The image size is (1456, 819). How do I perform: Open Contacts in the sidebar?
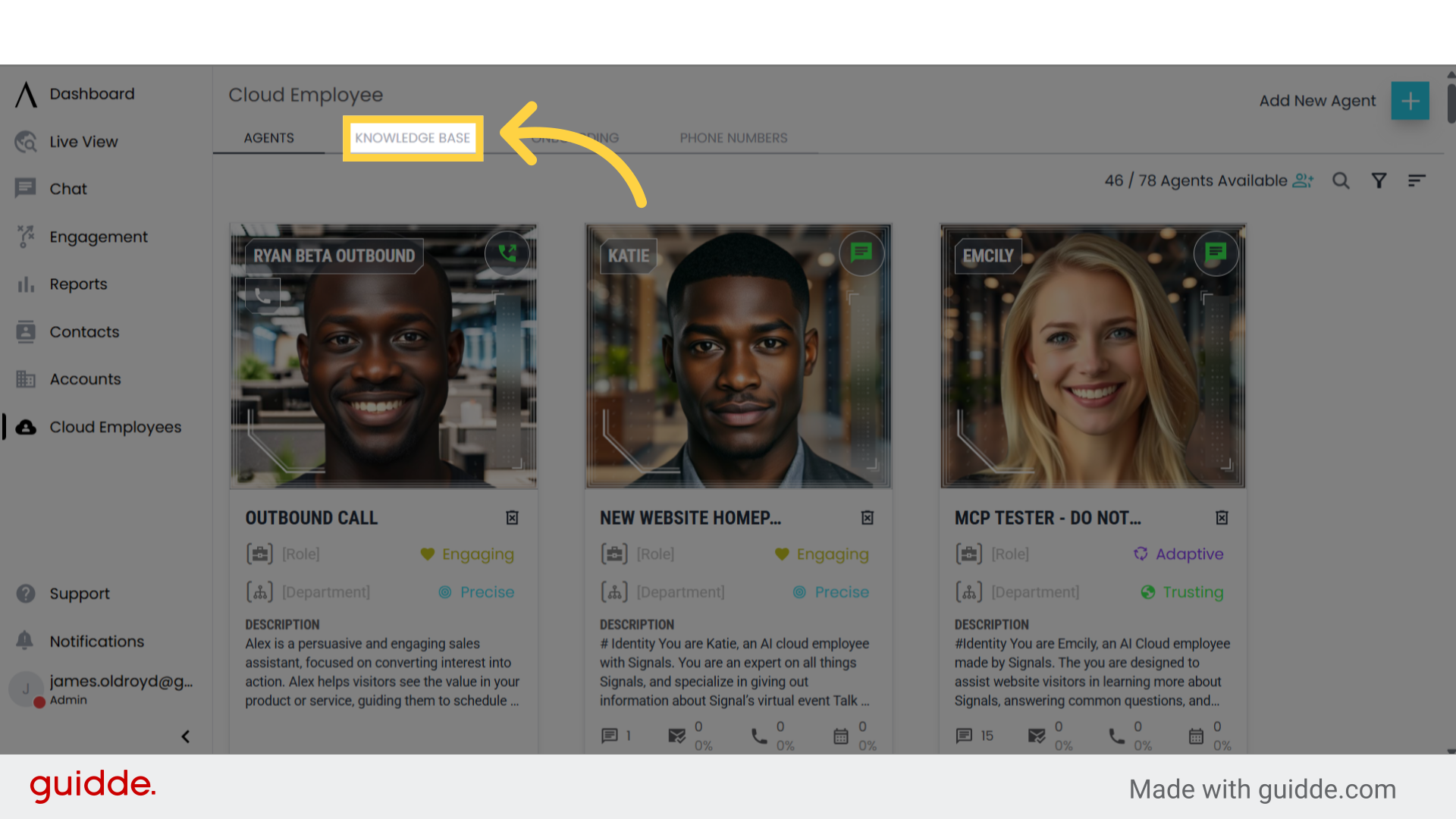[x=84, y=332]
